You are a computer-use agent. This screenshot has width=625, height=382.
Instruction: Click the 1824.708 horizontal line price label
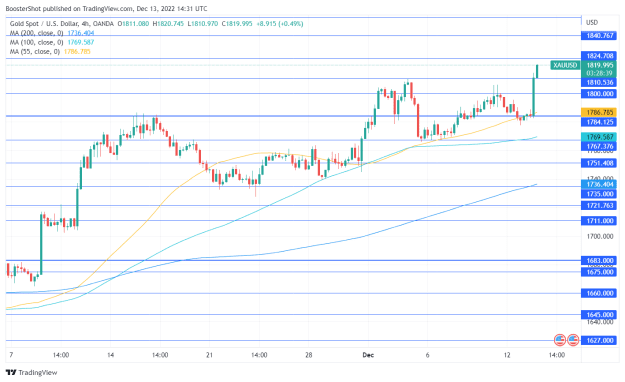599,56
